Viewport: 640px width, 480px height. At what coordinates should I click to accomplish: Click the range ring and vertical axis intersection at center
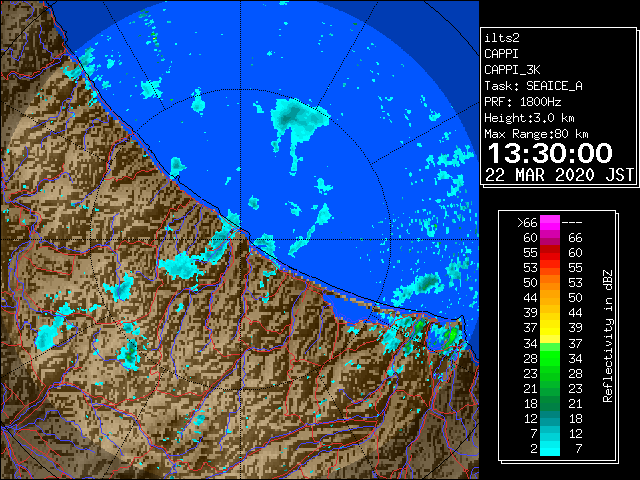tap(240, 240)
